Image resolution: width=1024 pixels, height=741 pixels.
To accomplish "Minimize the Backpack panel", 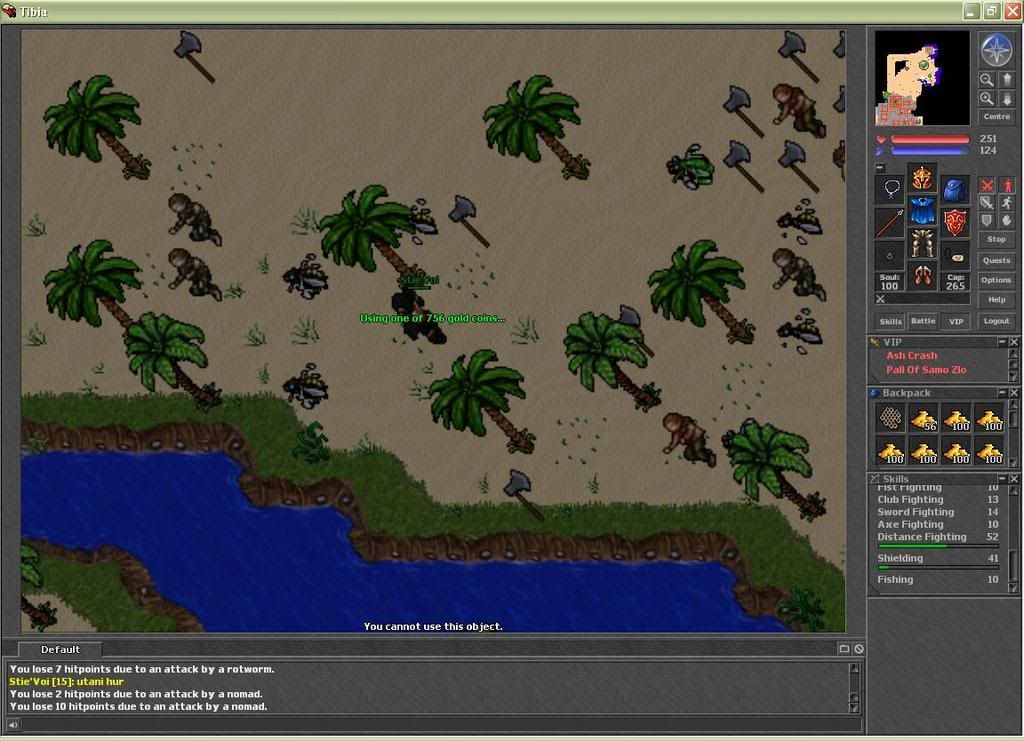I will click(x=1002, y=392).
